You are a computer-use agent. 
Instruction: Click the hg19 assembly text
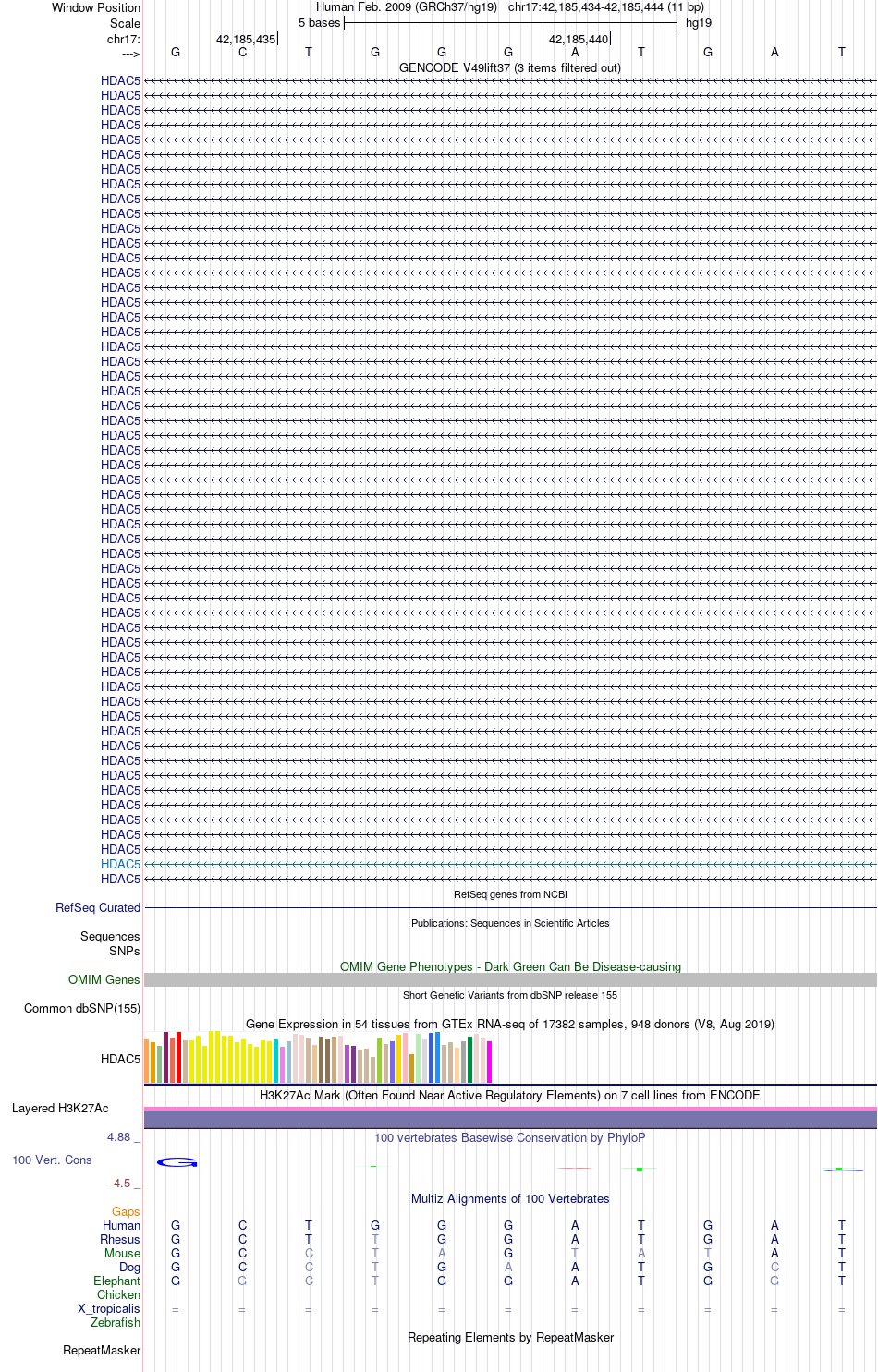tap(699, 22)
